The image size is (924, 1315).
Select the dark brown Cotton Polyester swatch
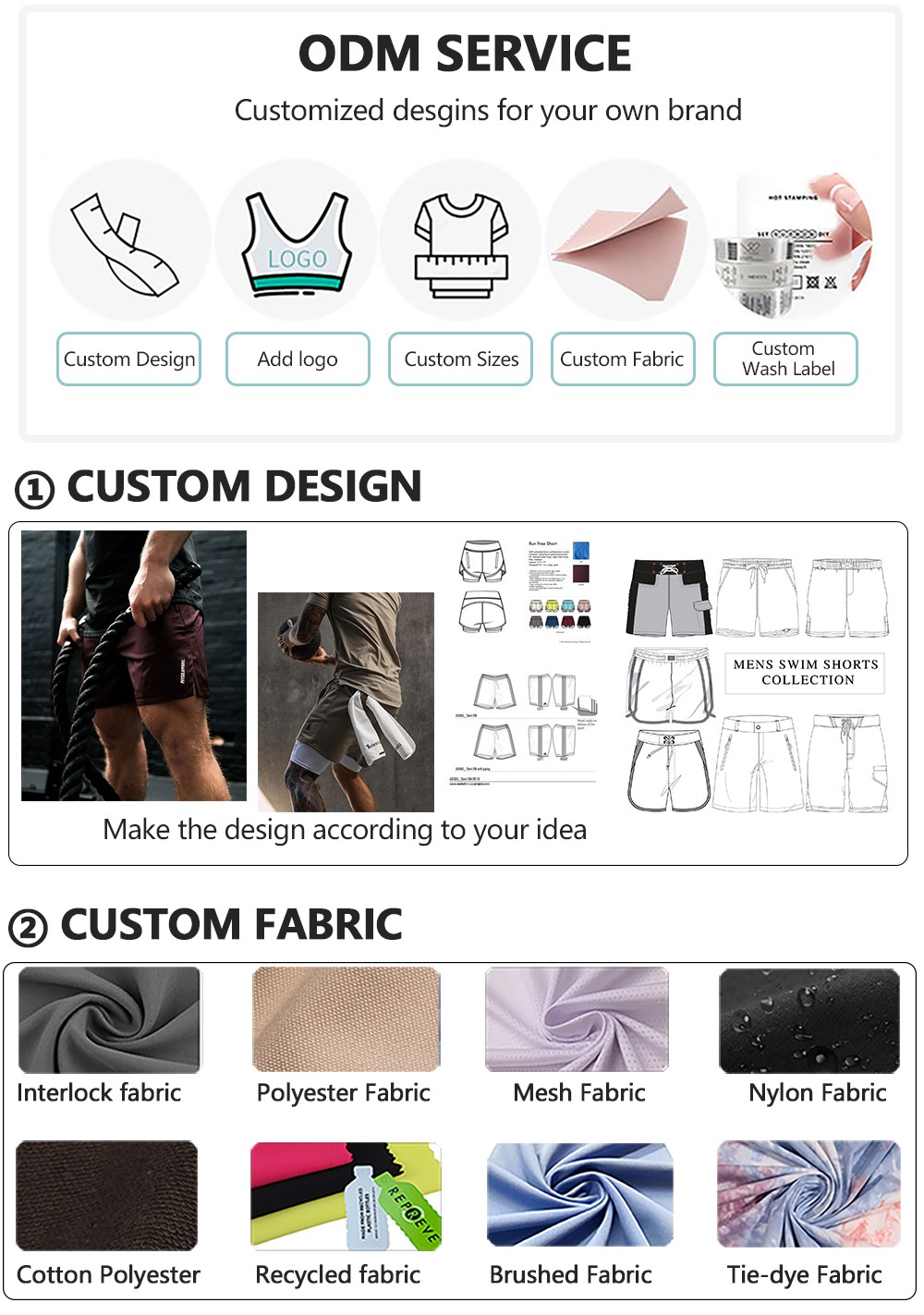pyautogui.click(x=107, y=1195)
